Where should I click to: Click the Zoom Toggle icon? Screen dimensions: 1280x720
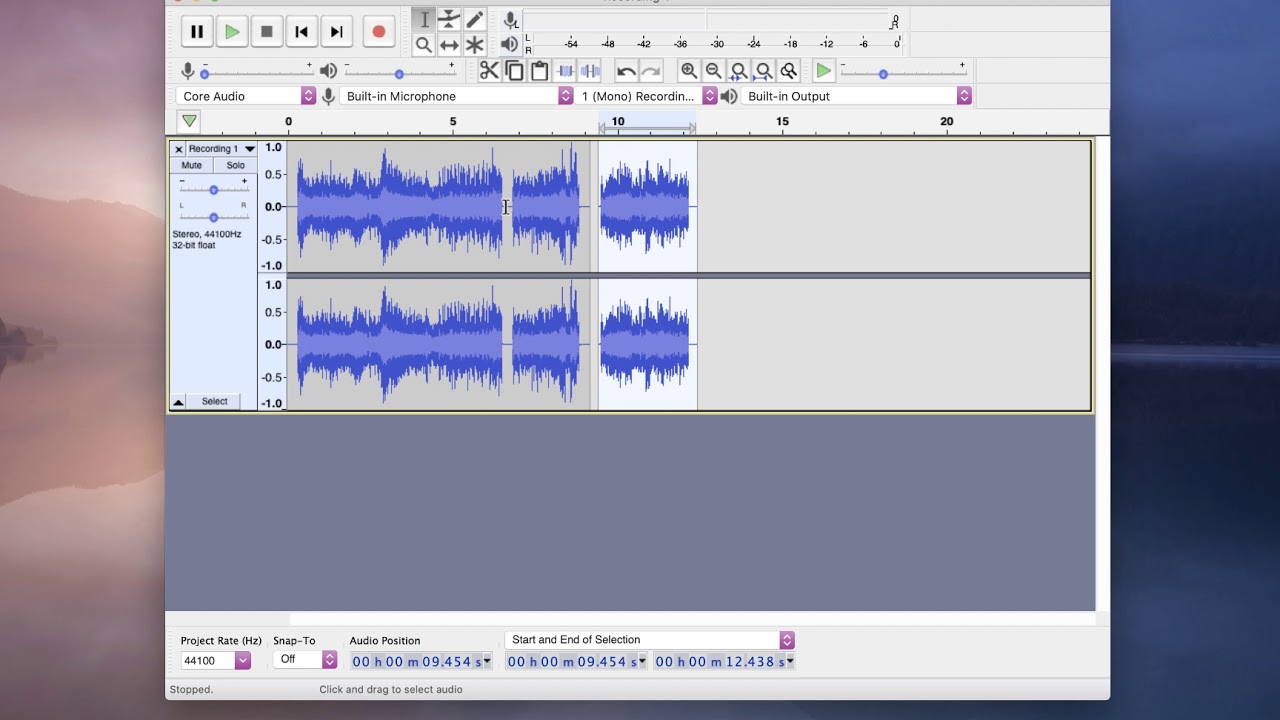789,71
